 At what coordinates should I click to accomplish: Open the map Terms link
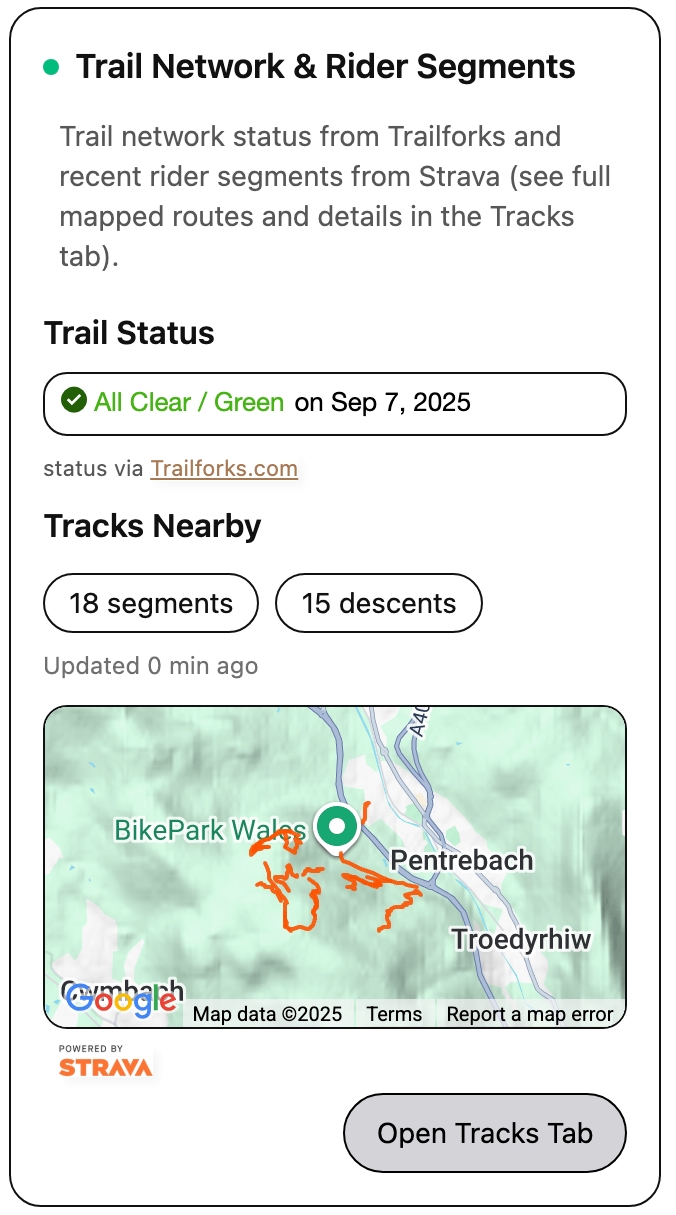tap(394, 1014)
